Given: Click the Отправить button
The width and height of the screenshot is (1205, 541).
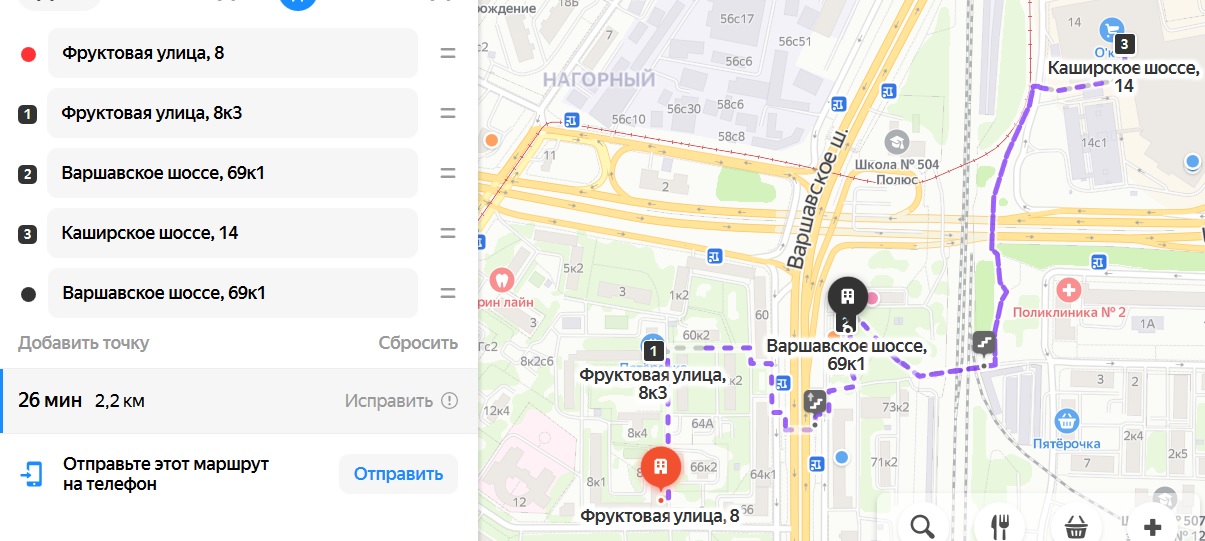Looking at the screenshot, I should pyautogui.click(x=398, y=474).
